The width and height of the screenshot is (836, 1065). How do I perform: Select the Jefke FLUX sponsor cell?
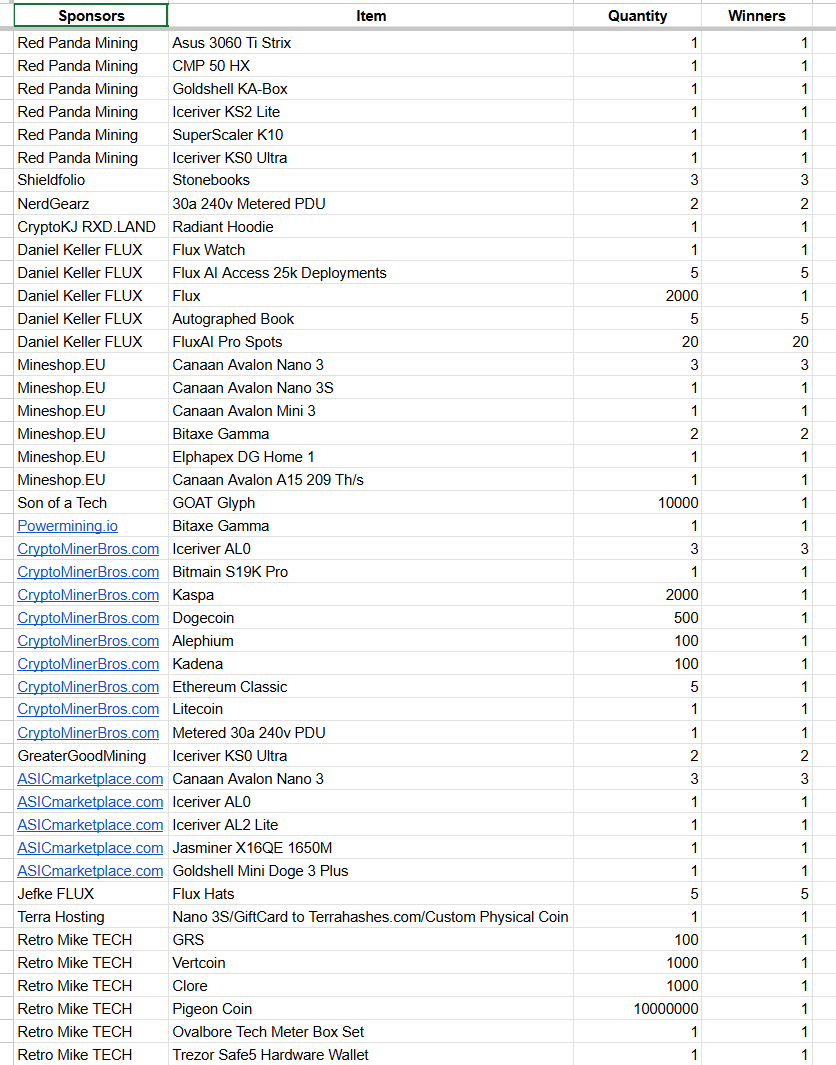pyautogui.click(x=91, y=894)
